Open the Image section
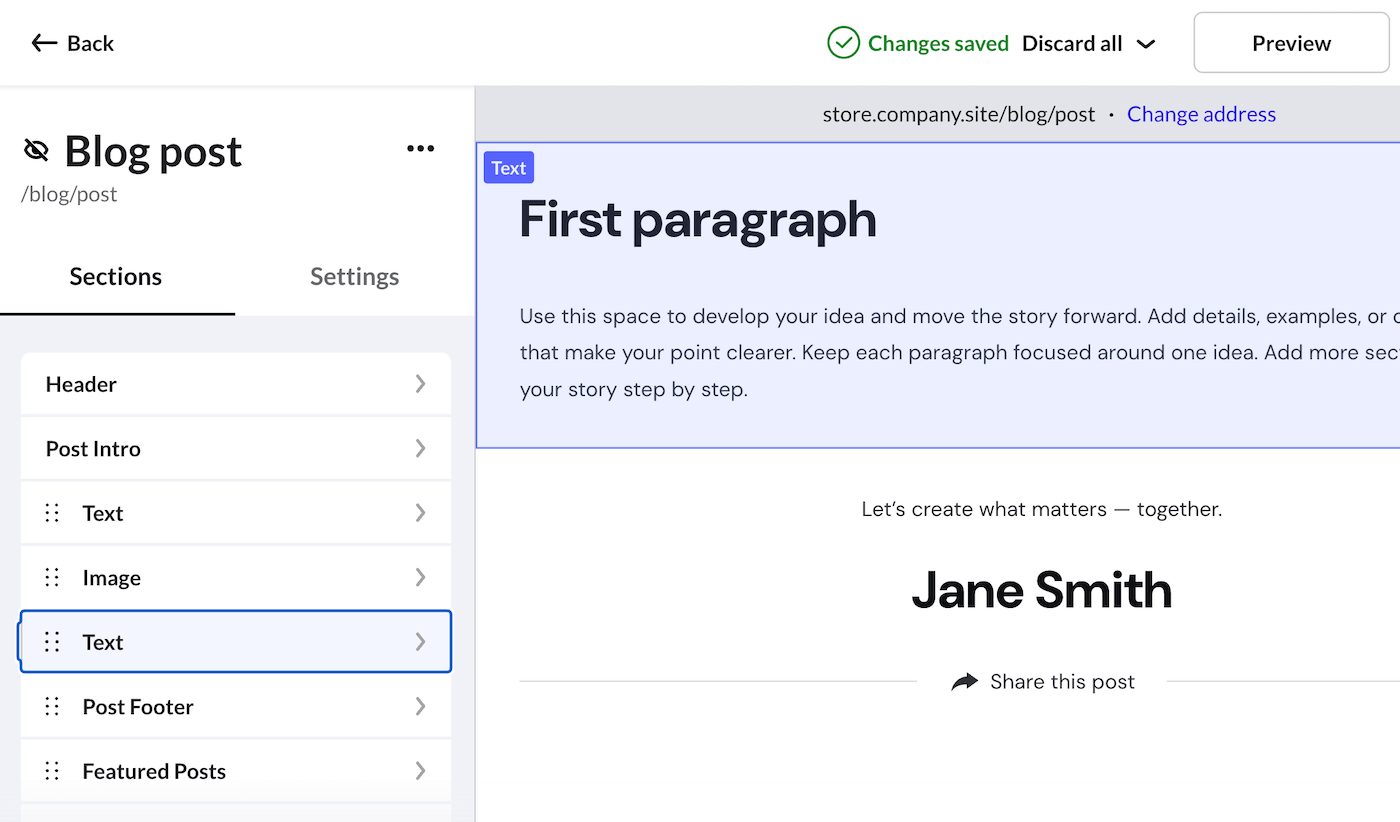1400x822 pixels. 236,577
